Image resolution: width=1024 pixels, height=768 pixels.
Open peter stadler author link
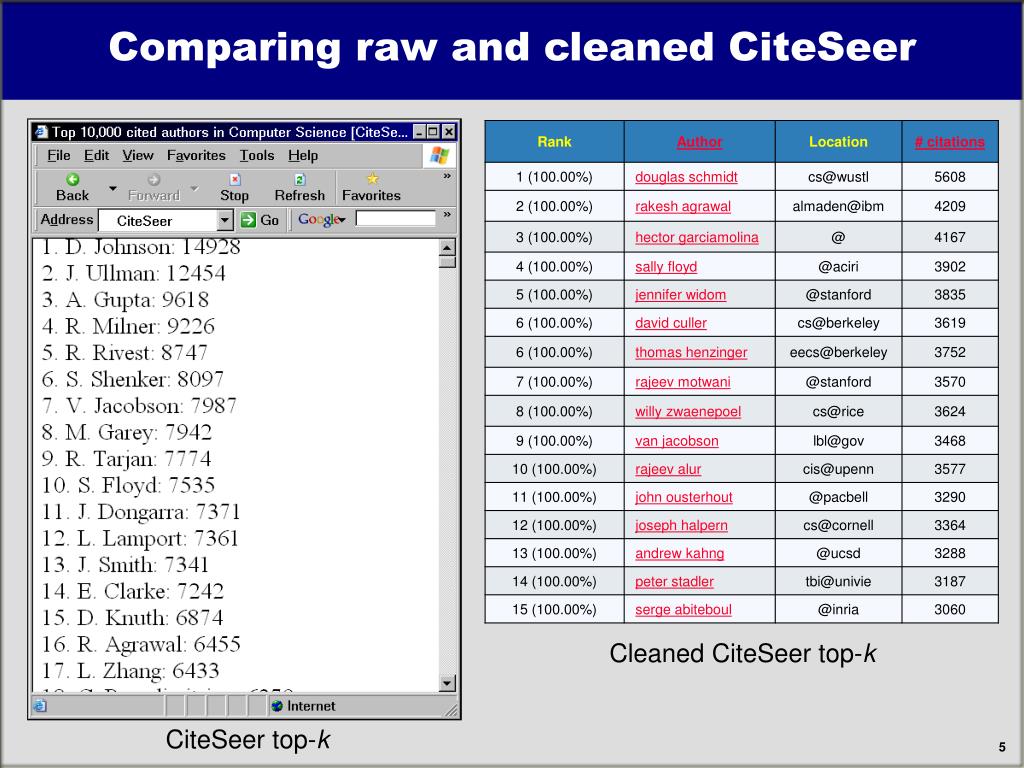tap(675, 581)
